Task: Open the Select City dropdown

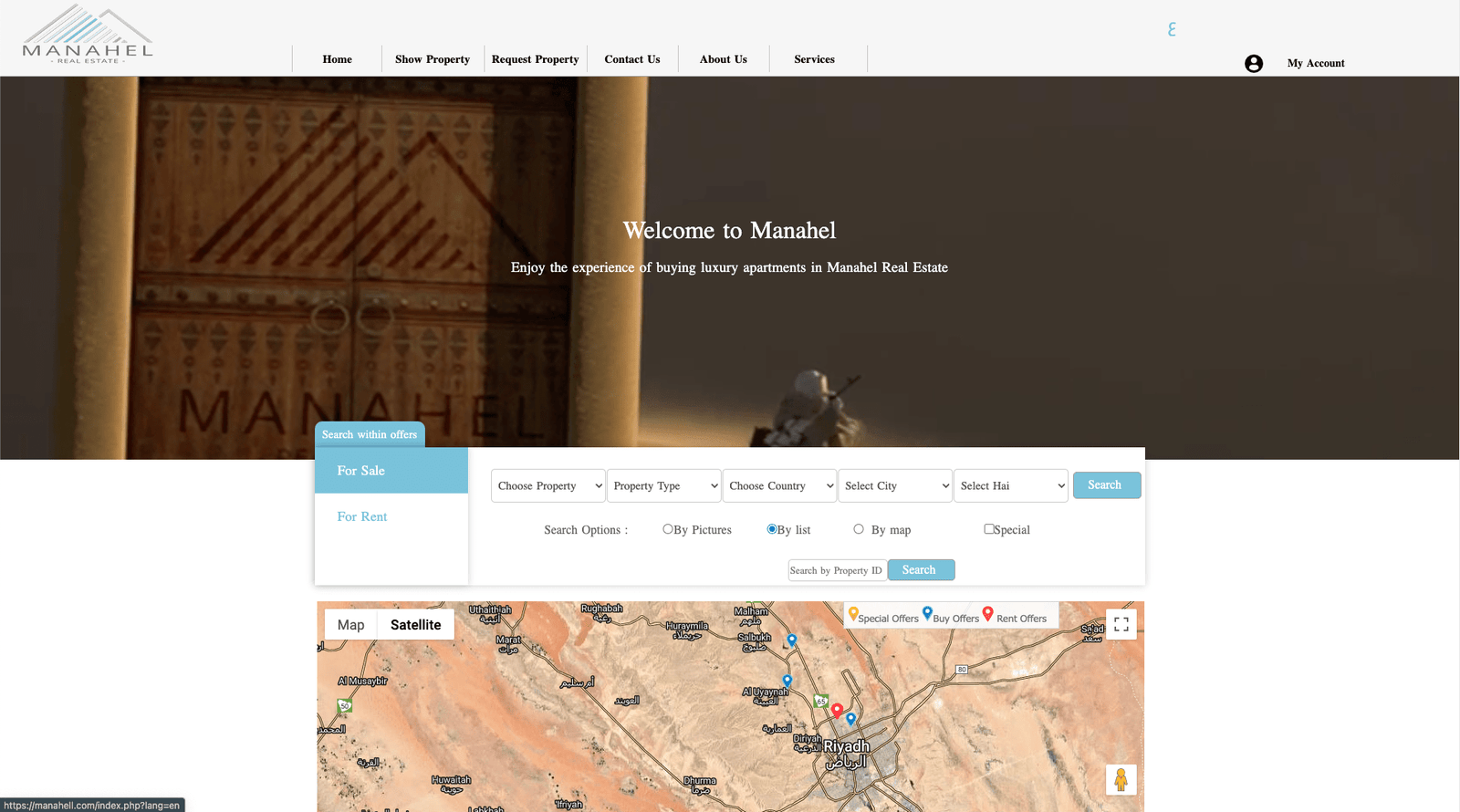Action: pyautogui.click(x=895, y=485)
